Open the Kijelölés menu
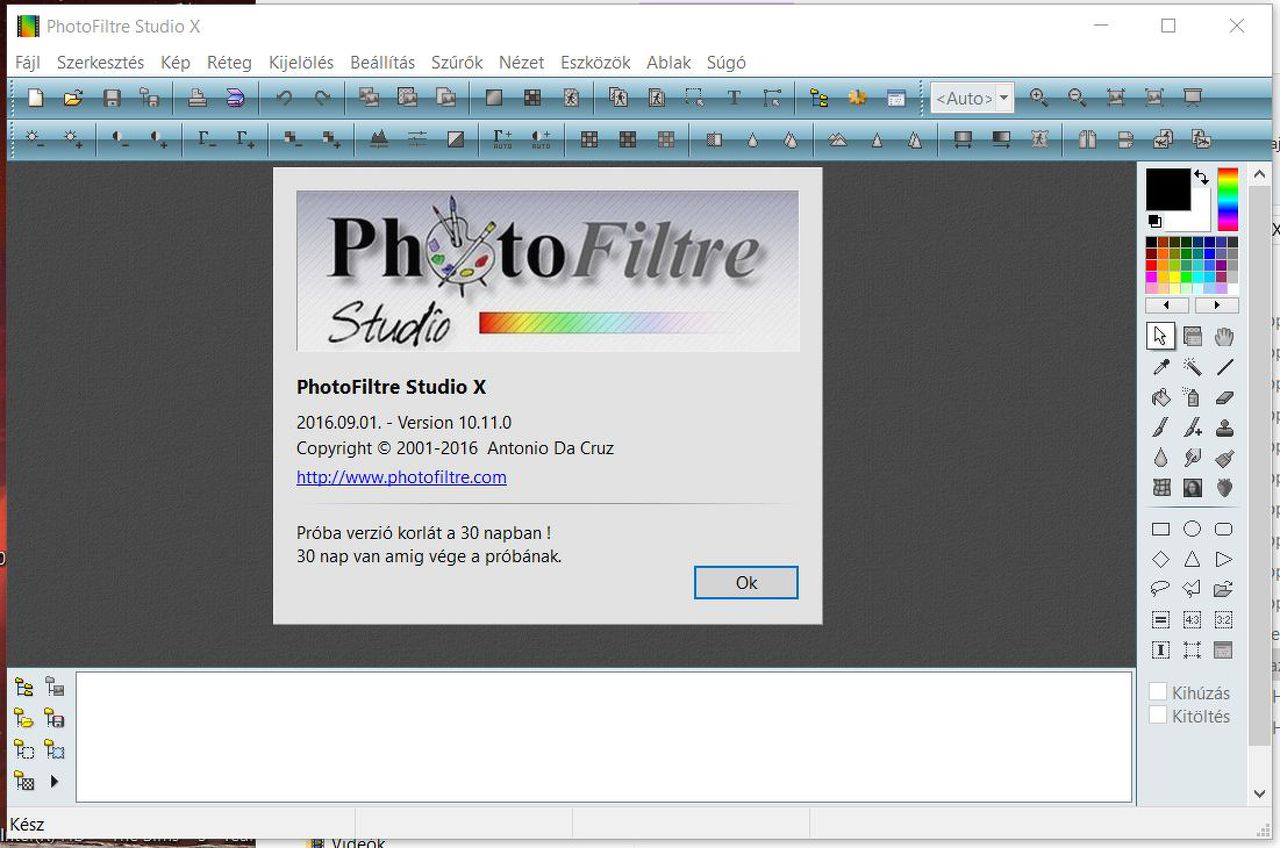 [x=301, y=62]
